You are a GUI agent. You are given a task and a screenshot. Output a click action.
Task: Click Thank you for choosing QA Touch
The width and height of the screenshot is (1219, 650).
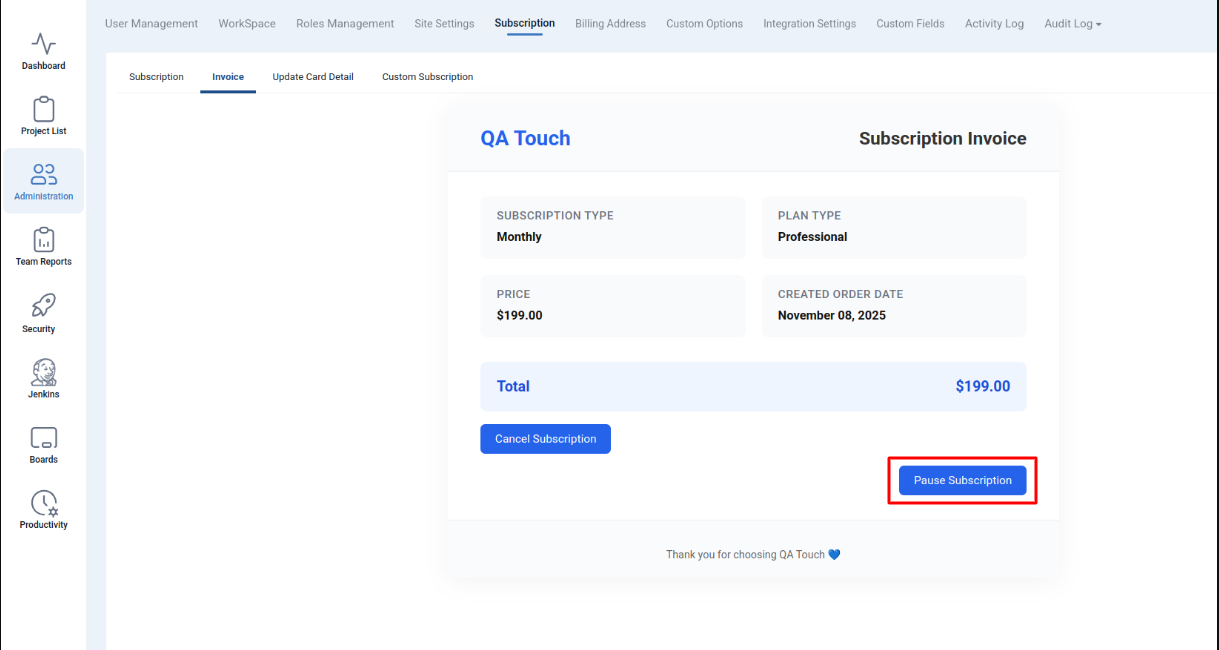(x=745, y=554)
